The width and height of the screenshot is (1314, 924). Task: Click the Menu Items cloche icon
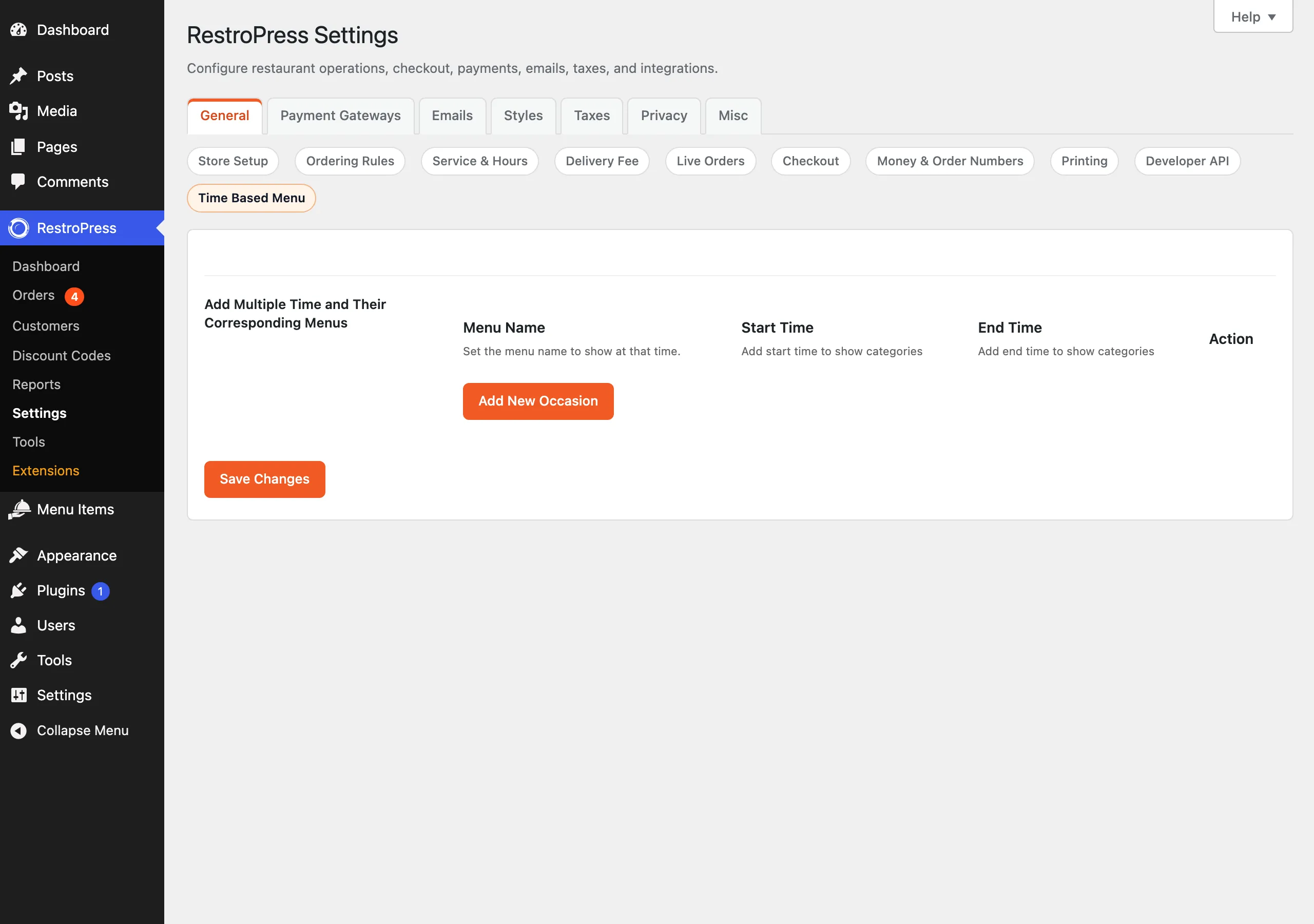(x=18, y=509)
